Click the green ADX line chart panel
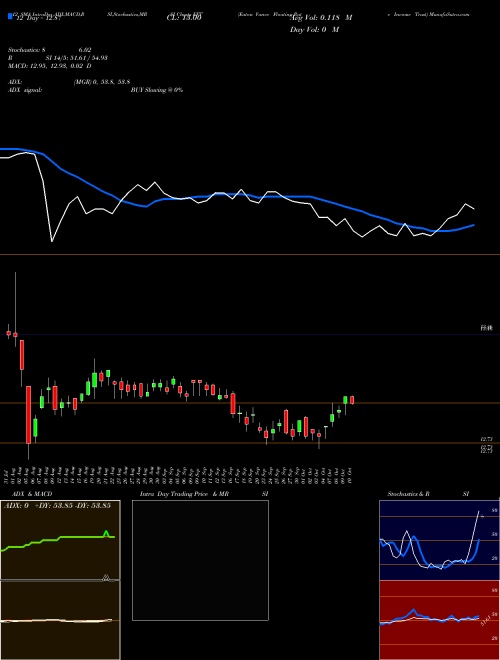This screenshot has height=660, width=500. [x=60, y=540]
